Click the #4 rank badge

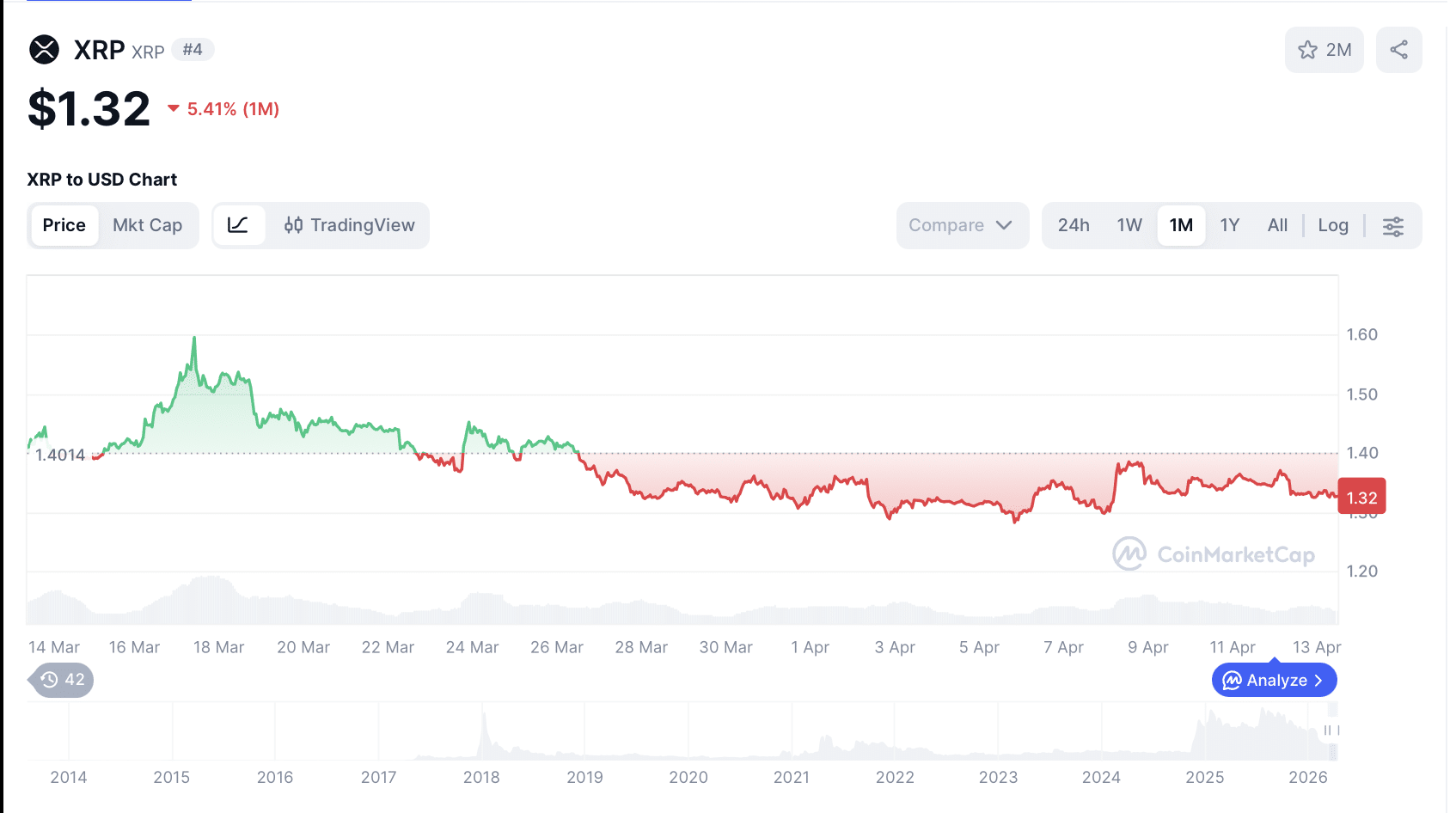[193, 50]
